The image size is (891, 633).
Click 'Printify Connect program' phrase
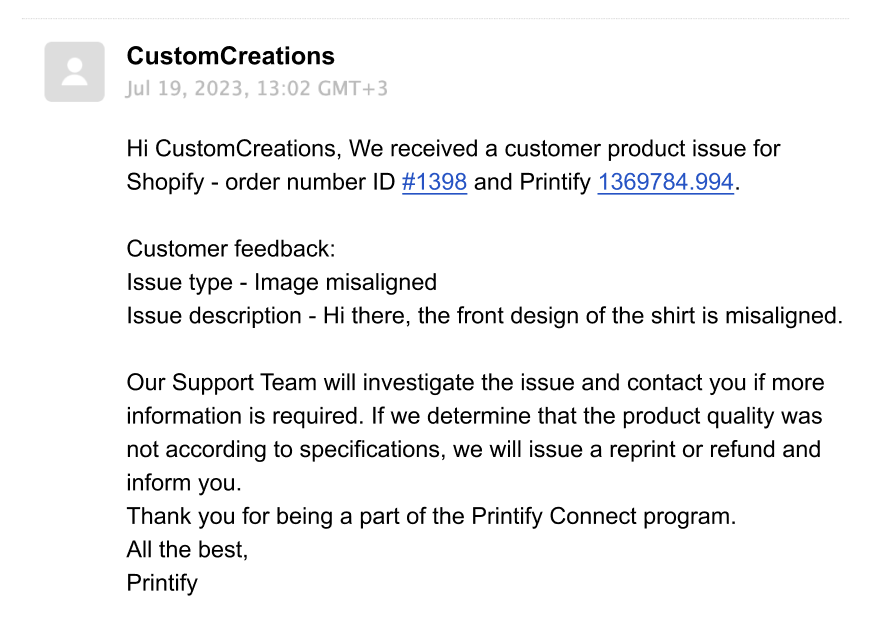click(x=603, y=517)
